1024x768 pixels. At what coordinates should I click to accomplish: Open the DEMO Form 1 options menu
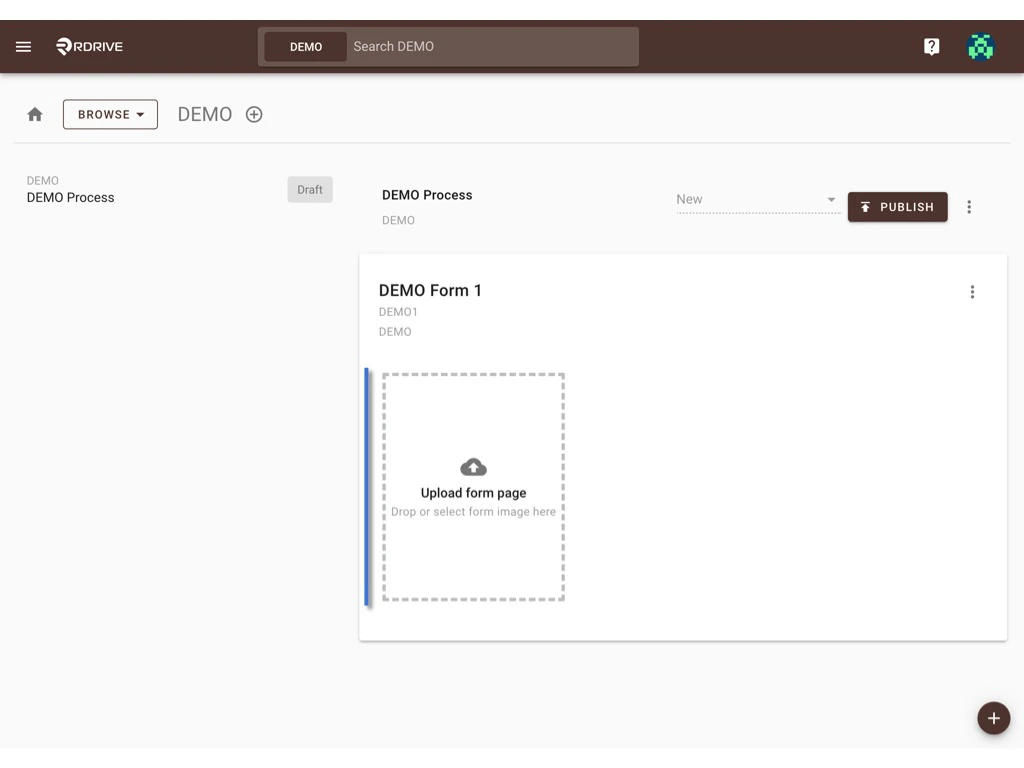click(972, 291)
